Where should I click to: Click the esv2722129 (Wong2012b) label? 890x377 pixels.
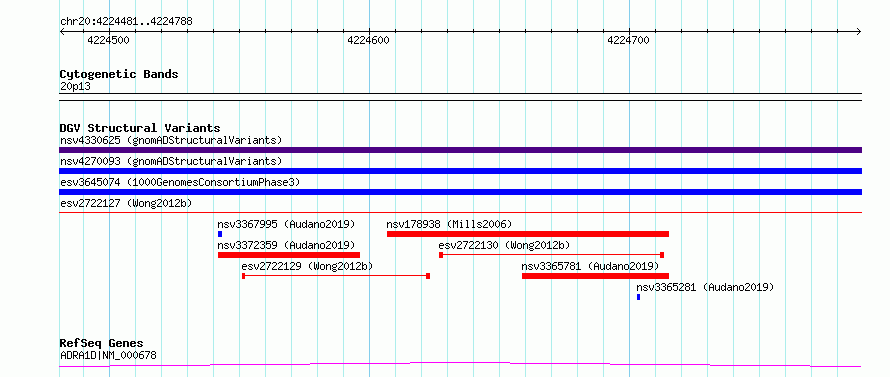(307, 266)
